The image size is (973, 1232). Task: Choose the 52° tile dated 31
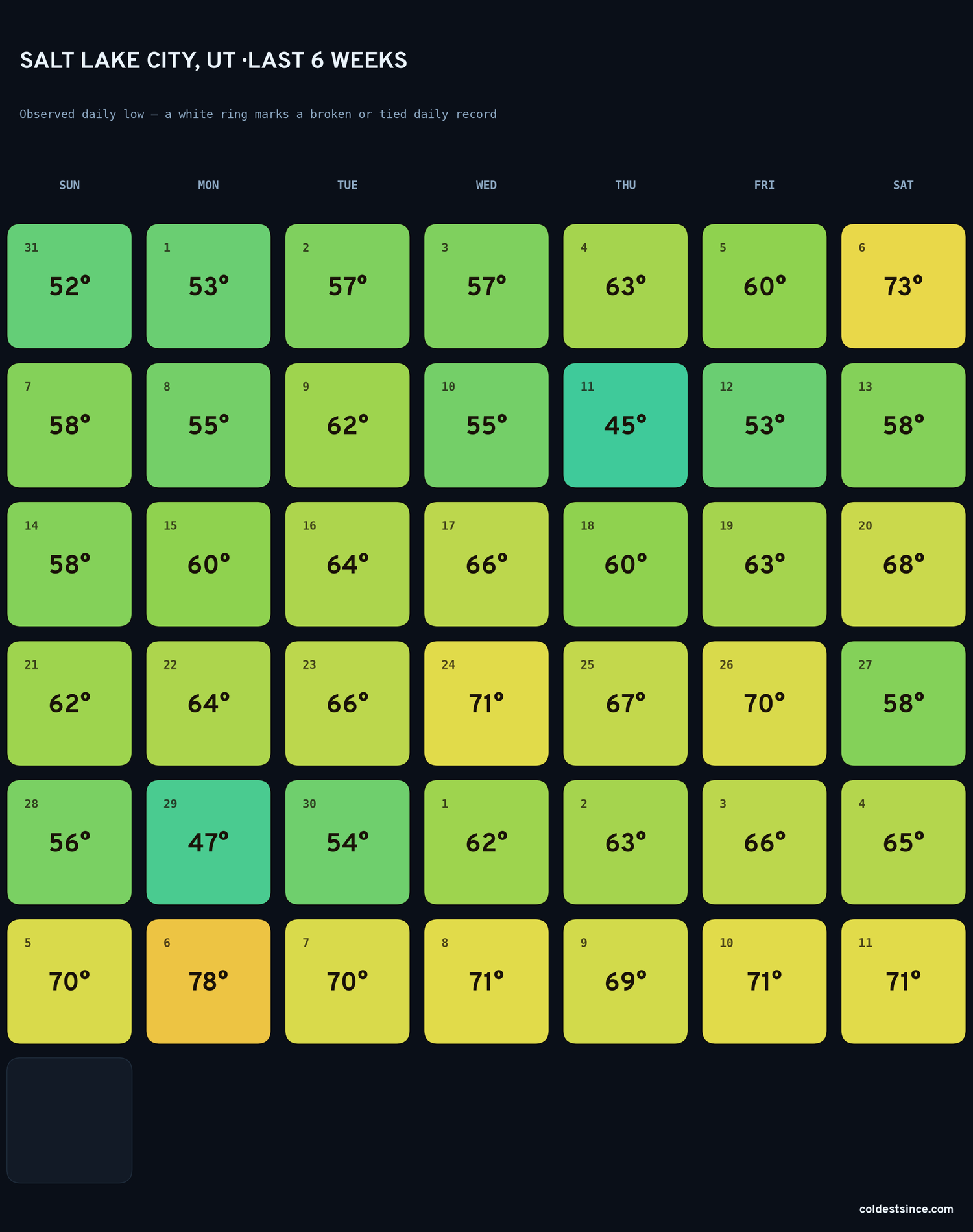pos(69,286)
